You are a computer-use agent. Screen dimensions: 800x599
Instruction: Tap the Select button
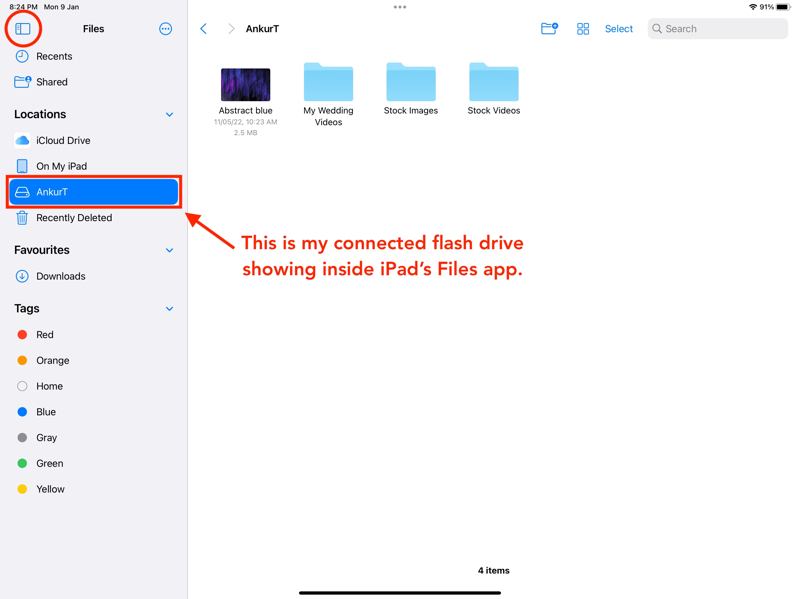click(618, 29)
